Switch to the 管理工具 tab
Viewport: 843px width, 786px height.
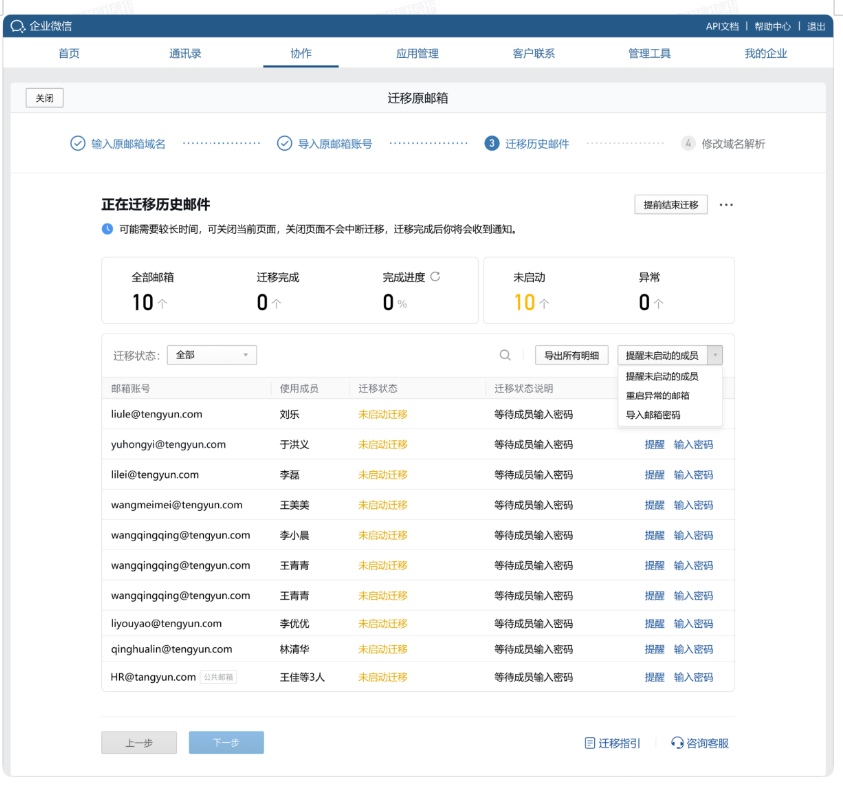650,53
